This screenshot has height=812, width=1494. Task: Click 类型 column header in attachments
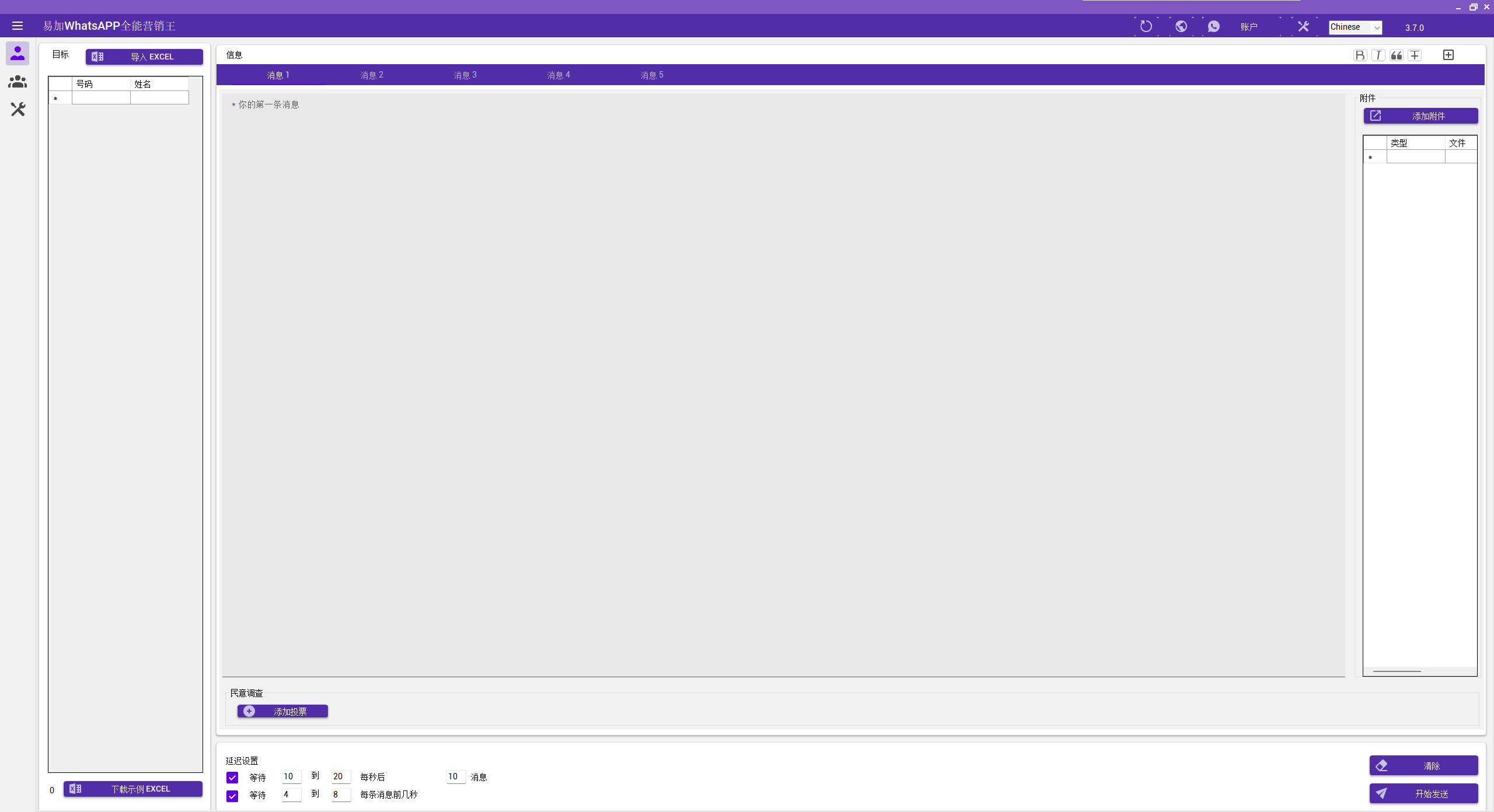coord(1416,142)
